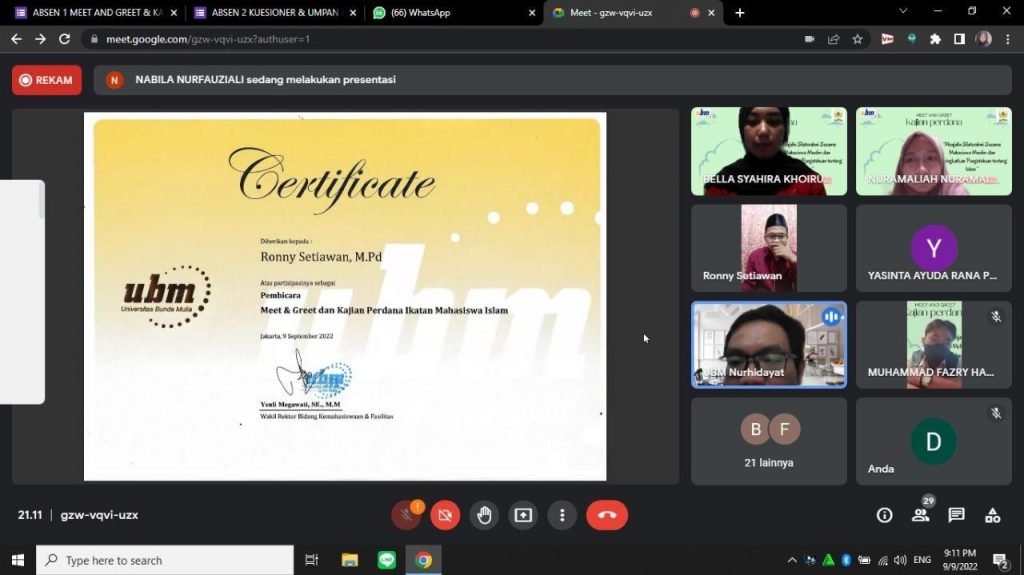The height and width of the screenshot is (575, 1024).
Task: Select the Anda self-view tile
Action: (934, 441)
